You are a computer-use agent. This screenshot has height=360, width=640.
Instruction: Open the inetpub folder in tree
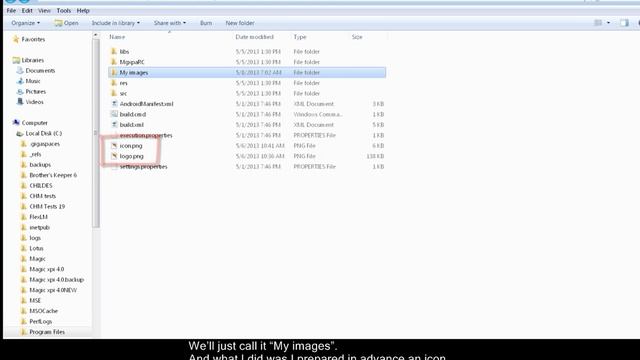(39, 227)
